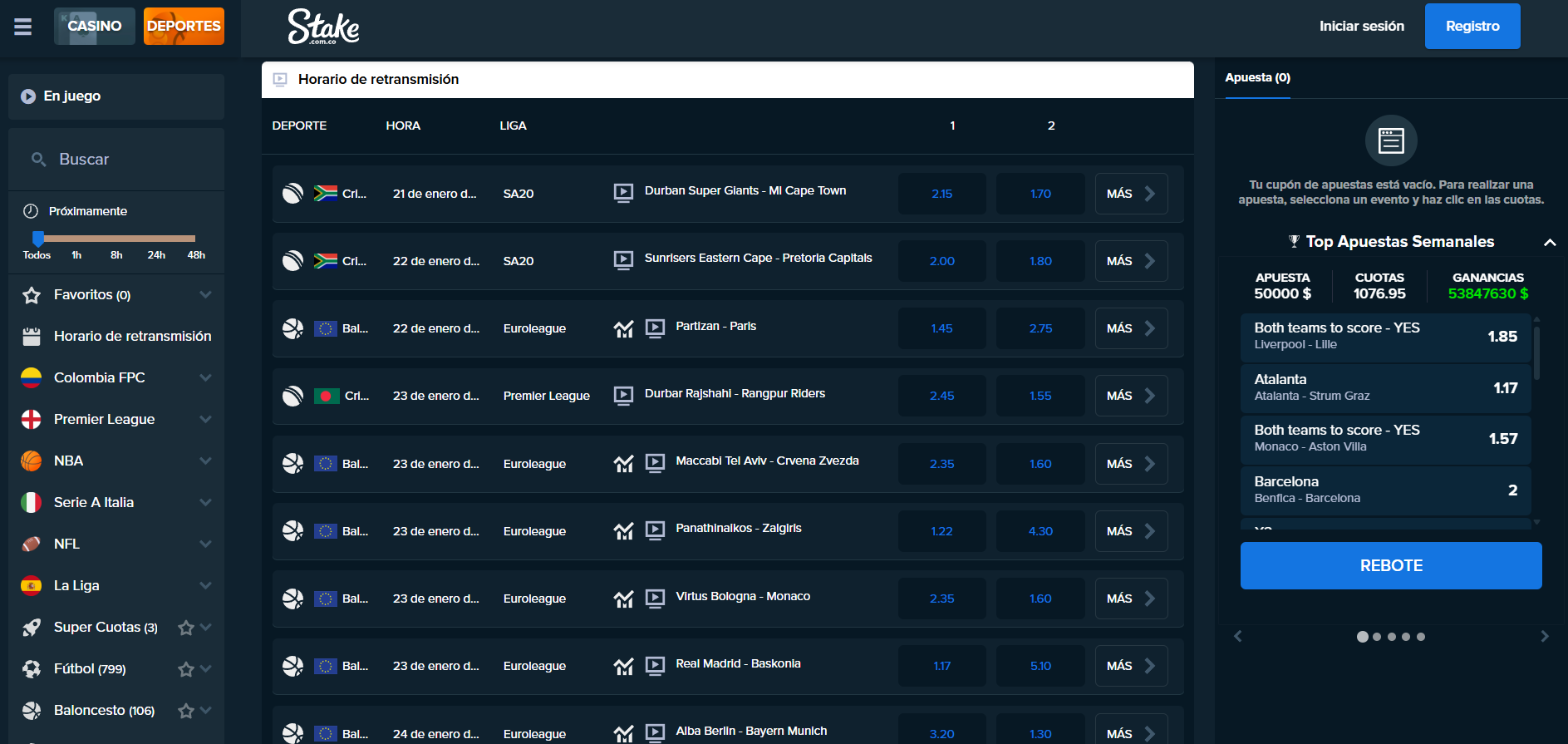
Task: Toggle favorite star for Fútbol
Action: (x=186, y=669)
